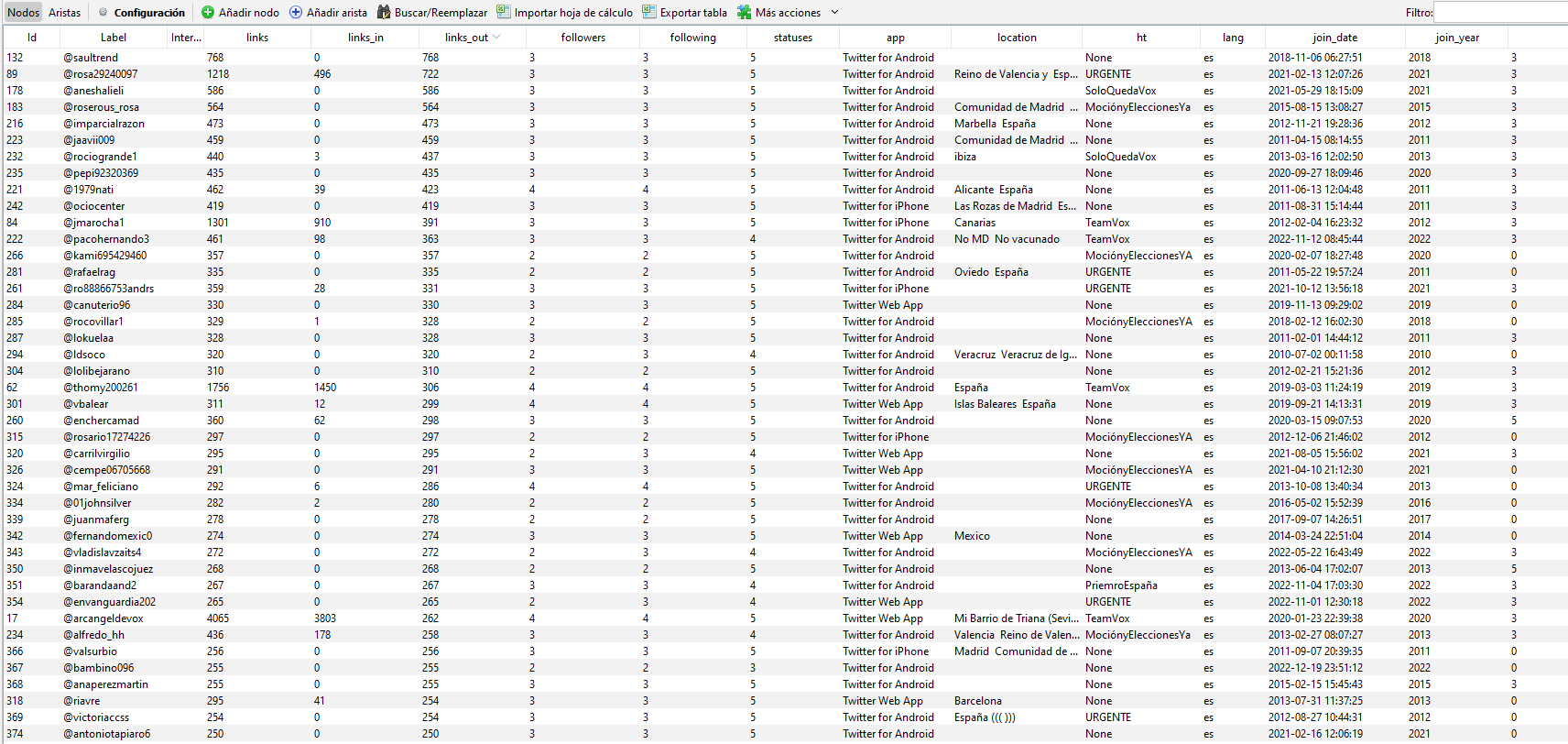Switch to the Nodos table view
1568x744 pixels.
tap(23, 12)
